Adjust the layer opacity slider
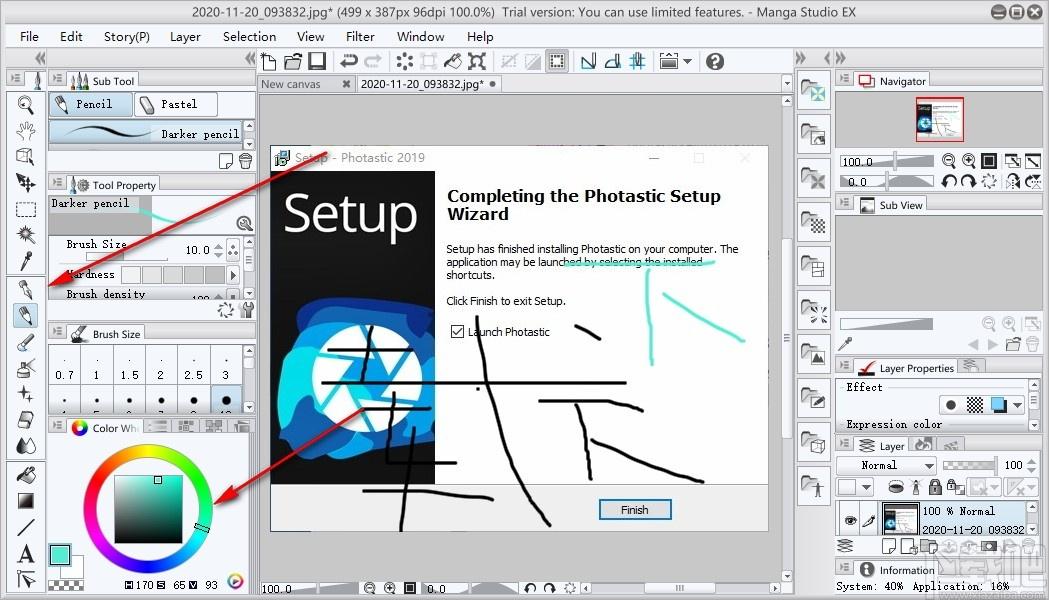The width and height of the screenshot is (1049, 600). click(969, 465)
